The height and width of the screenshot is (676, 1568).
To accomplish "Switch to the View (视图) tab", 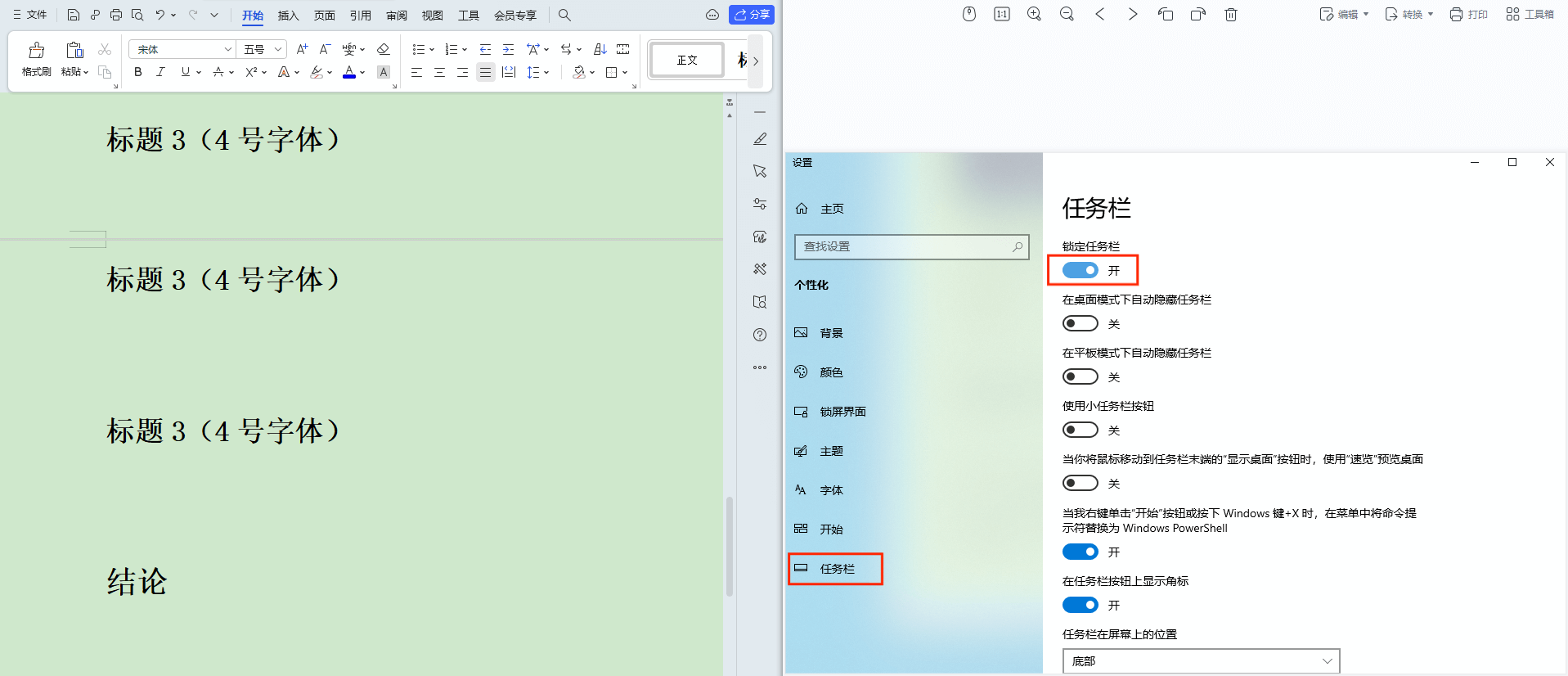I will [x=432, y=16].
